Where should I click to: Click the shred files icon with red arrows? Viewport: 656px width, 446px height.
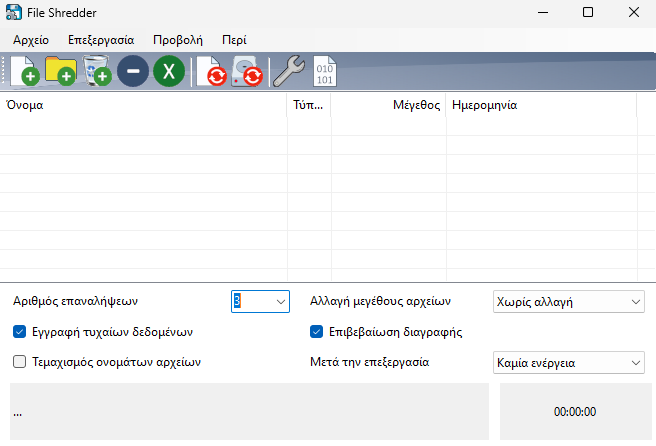point(212,71)
